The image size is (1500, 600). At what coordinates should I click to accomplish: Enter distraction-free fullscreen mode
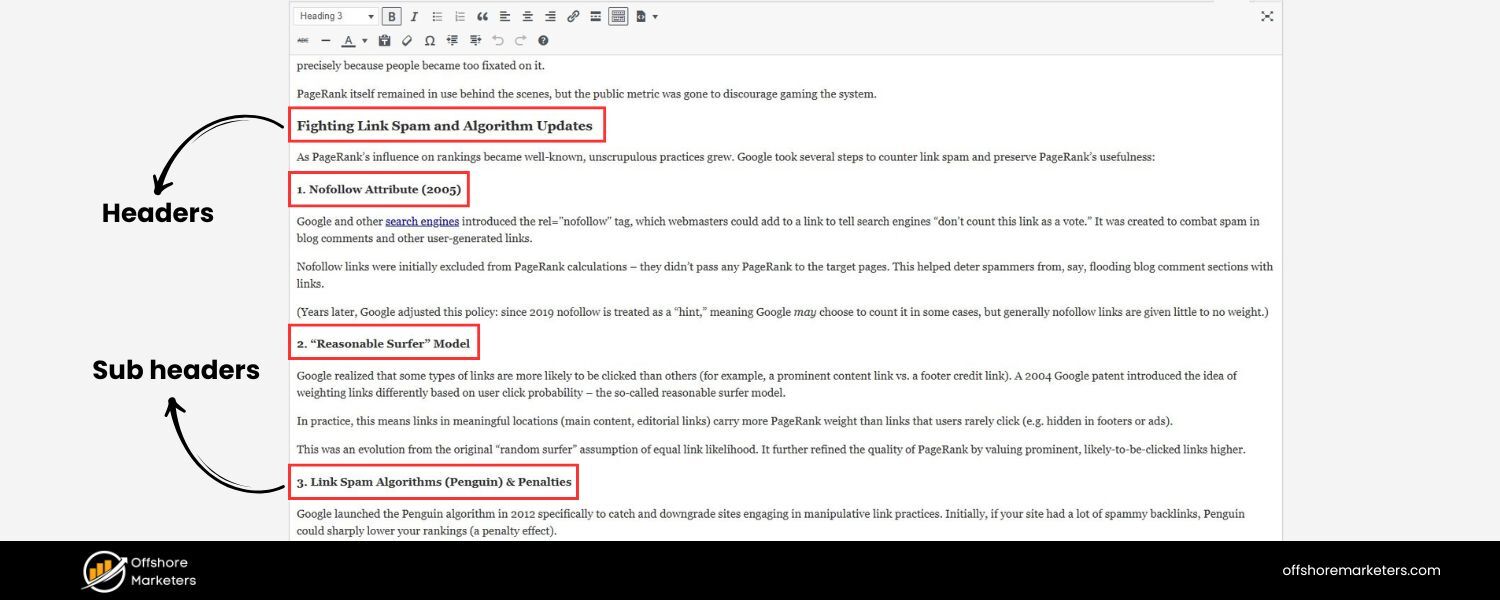click(x=1267, y=16)
